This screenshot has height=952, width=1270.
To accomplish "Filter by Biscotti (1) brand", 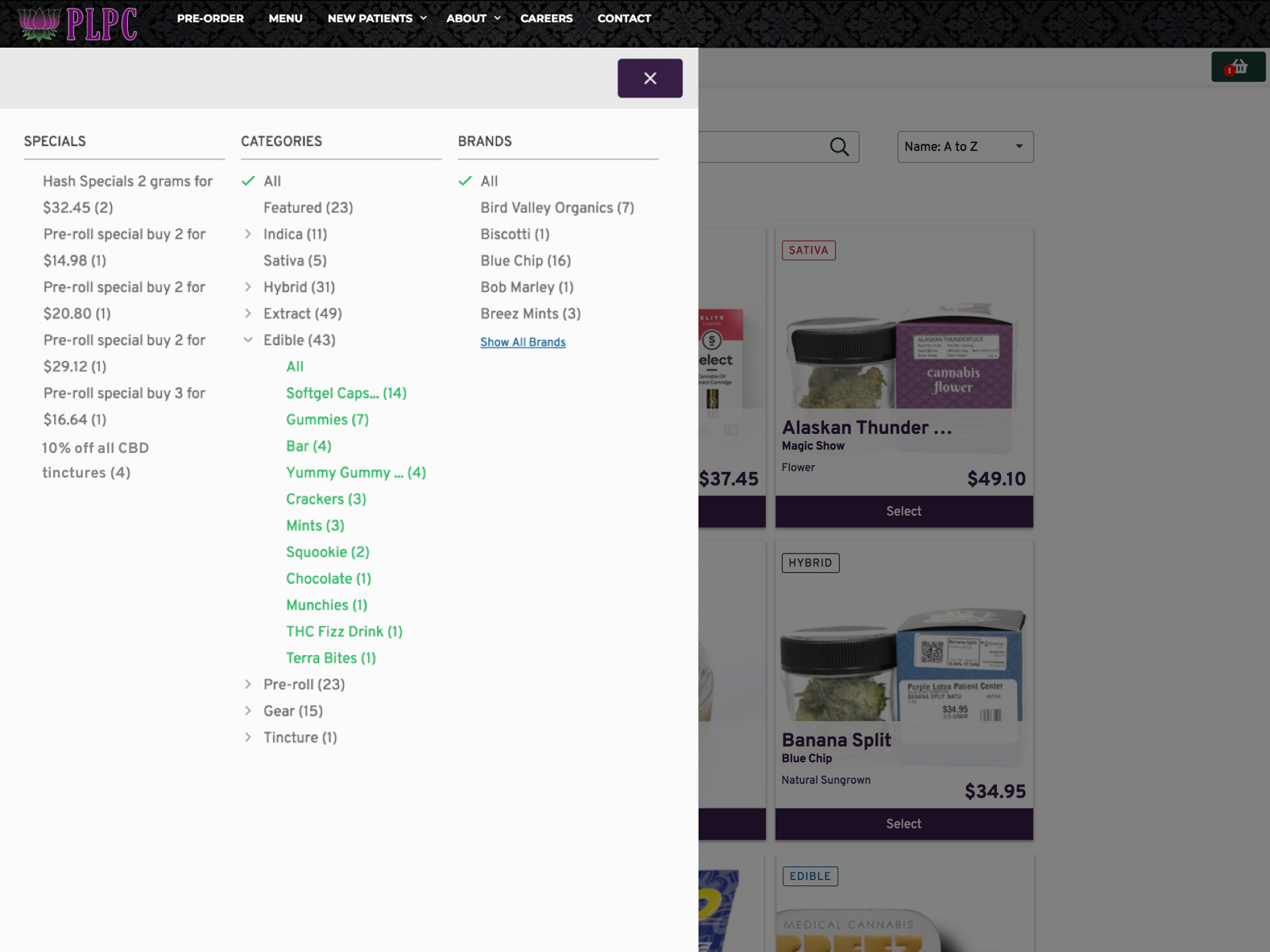I will click(515, 234).
